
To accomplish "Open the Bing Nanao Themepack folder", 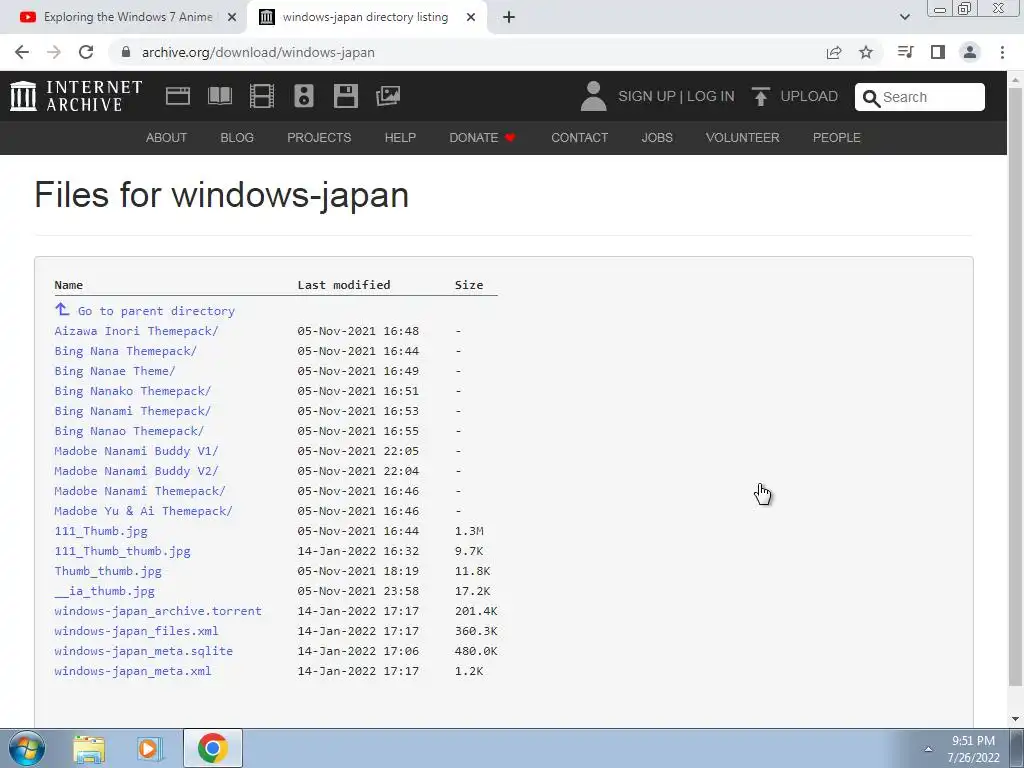I will 129,431.
